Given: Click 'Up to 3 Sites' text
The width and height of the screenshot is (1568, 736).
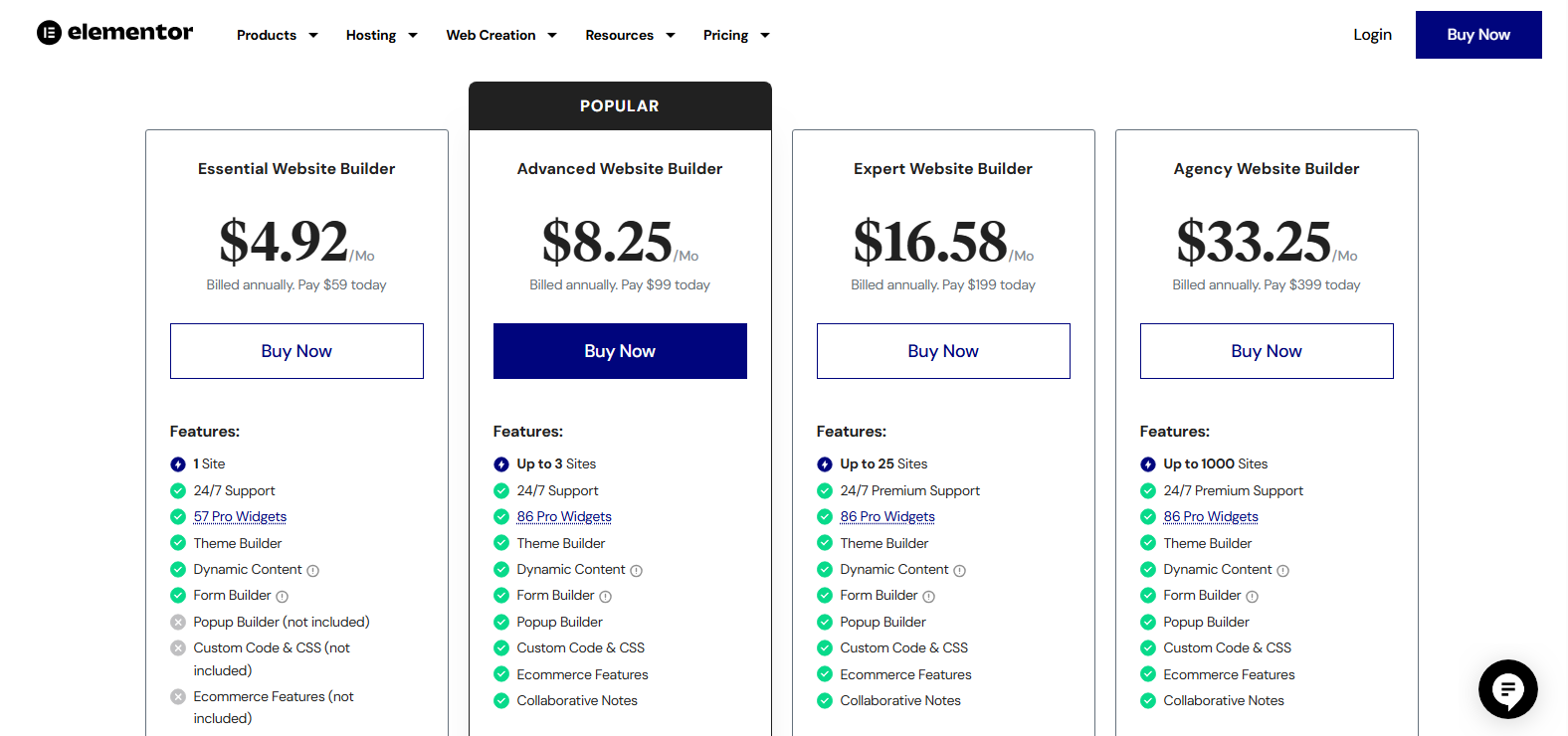Looking at the screenshot, I should click(x=556, y=464).
